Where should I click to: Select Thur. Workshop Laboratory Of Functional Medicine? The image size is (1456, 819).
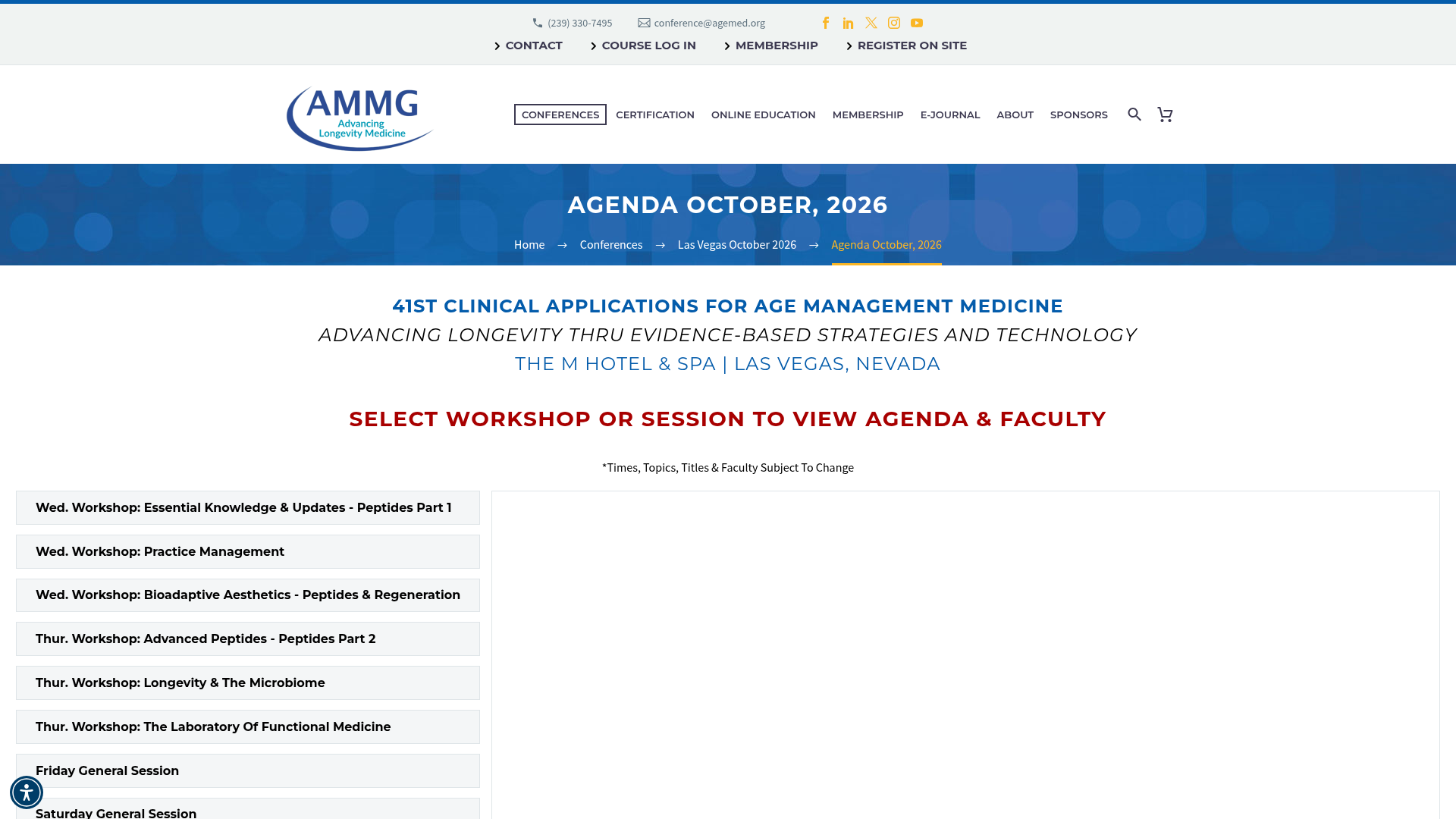click(248, 727)
